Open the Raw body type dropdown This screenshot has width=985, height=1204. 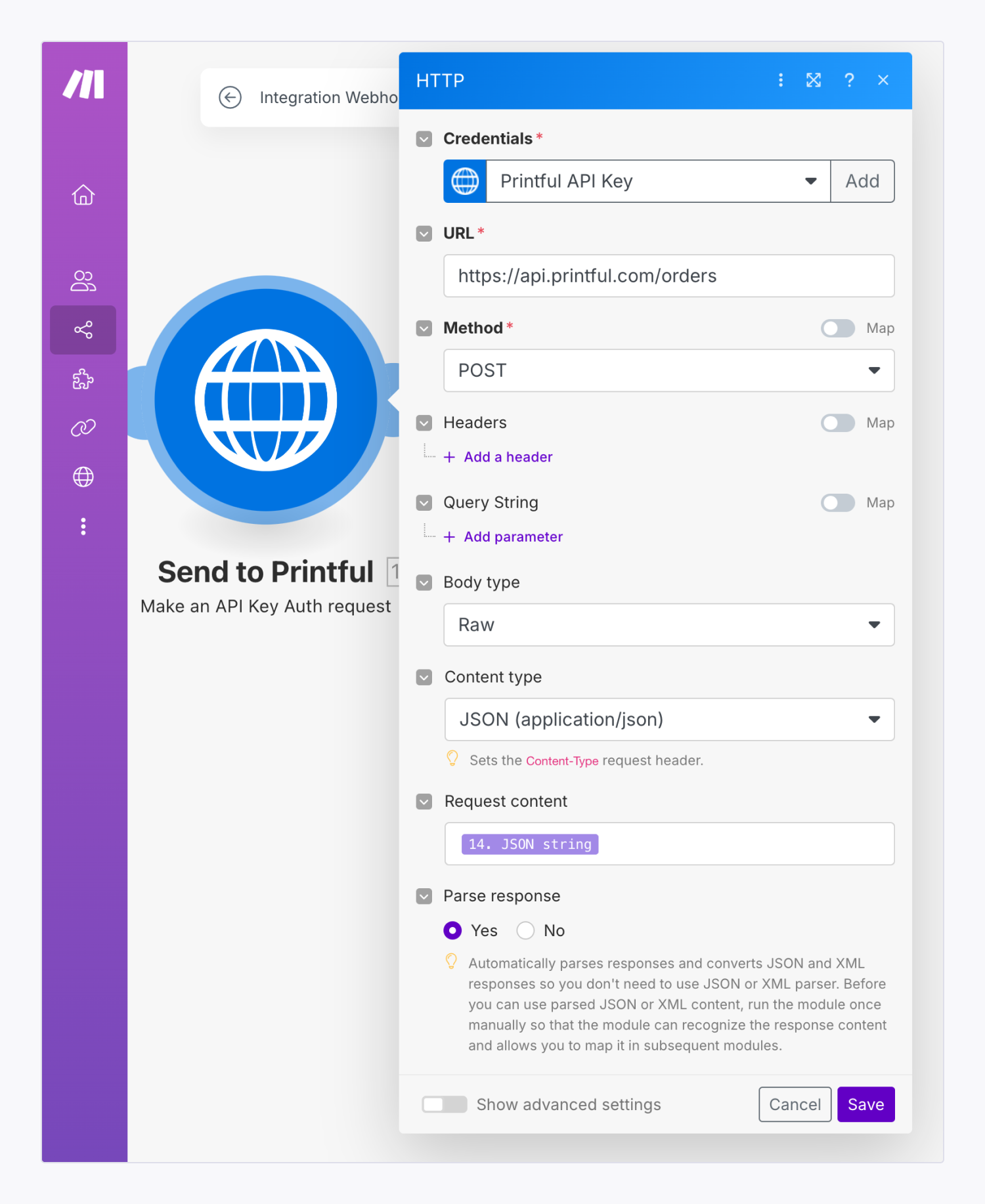(669, 624)
